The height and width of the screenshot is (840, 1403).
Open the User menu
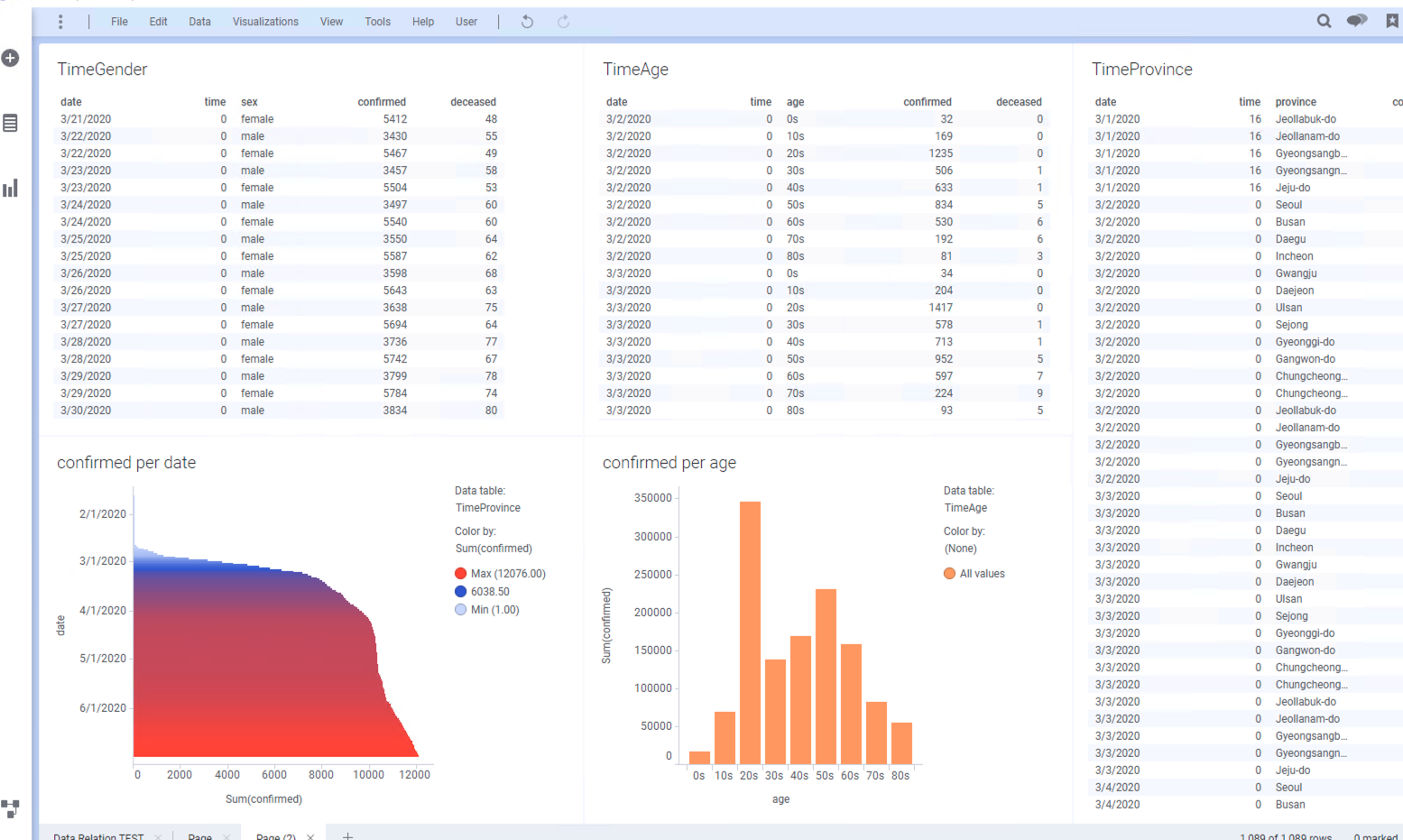(466, 22)
